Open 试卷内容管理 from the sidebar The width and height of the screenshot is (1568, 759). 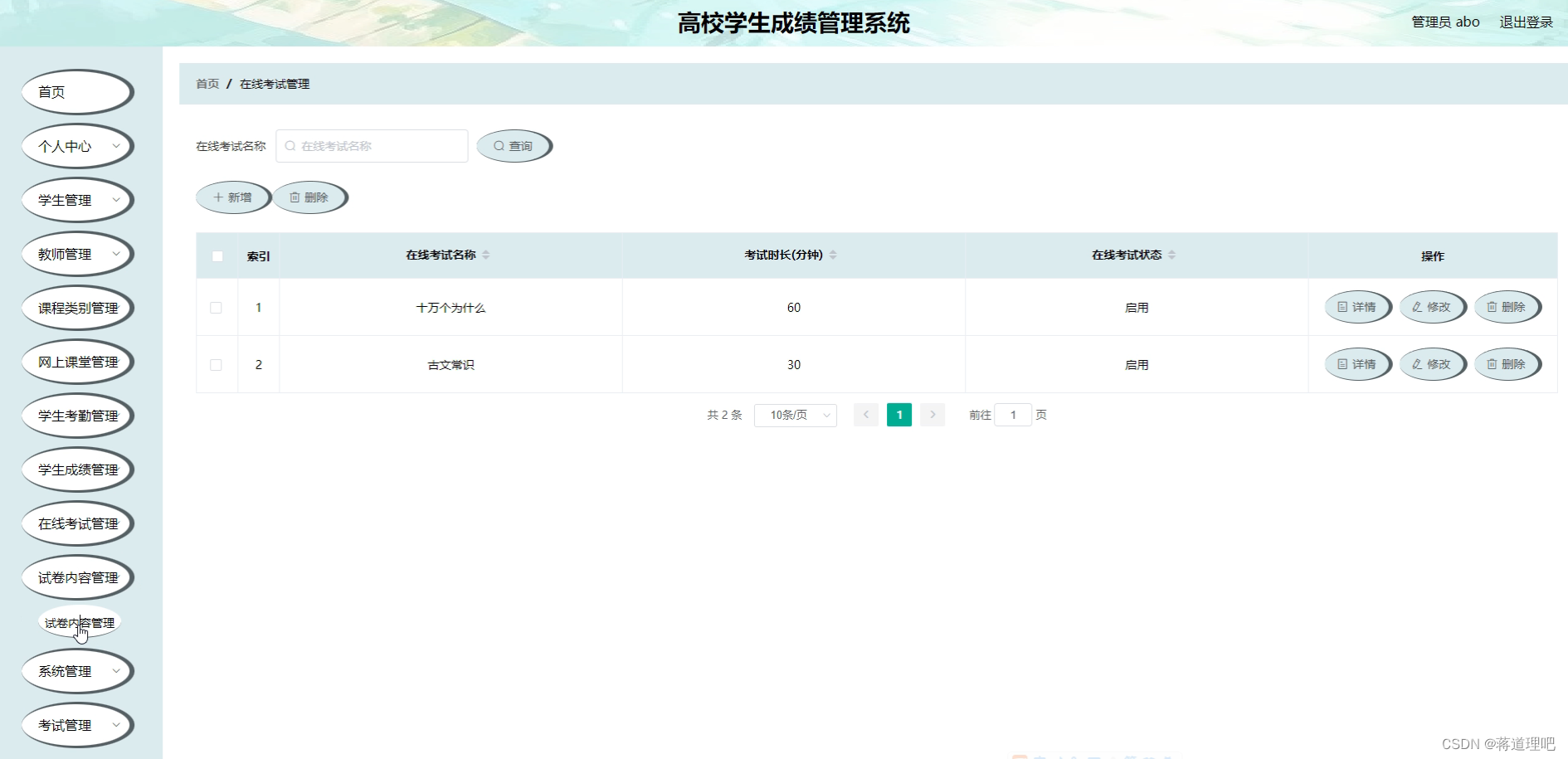(x=77, y=577)
